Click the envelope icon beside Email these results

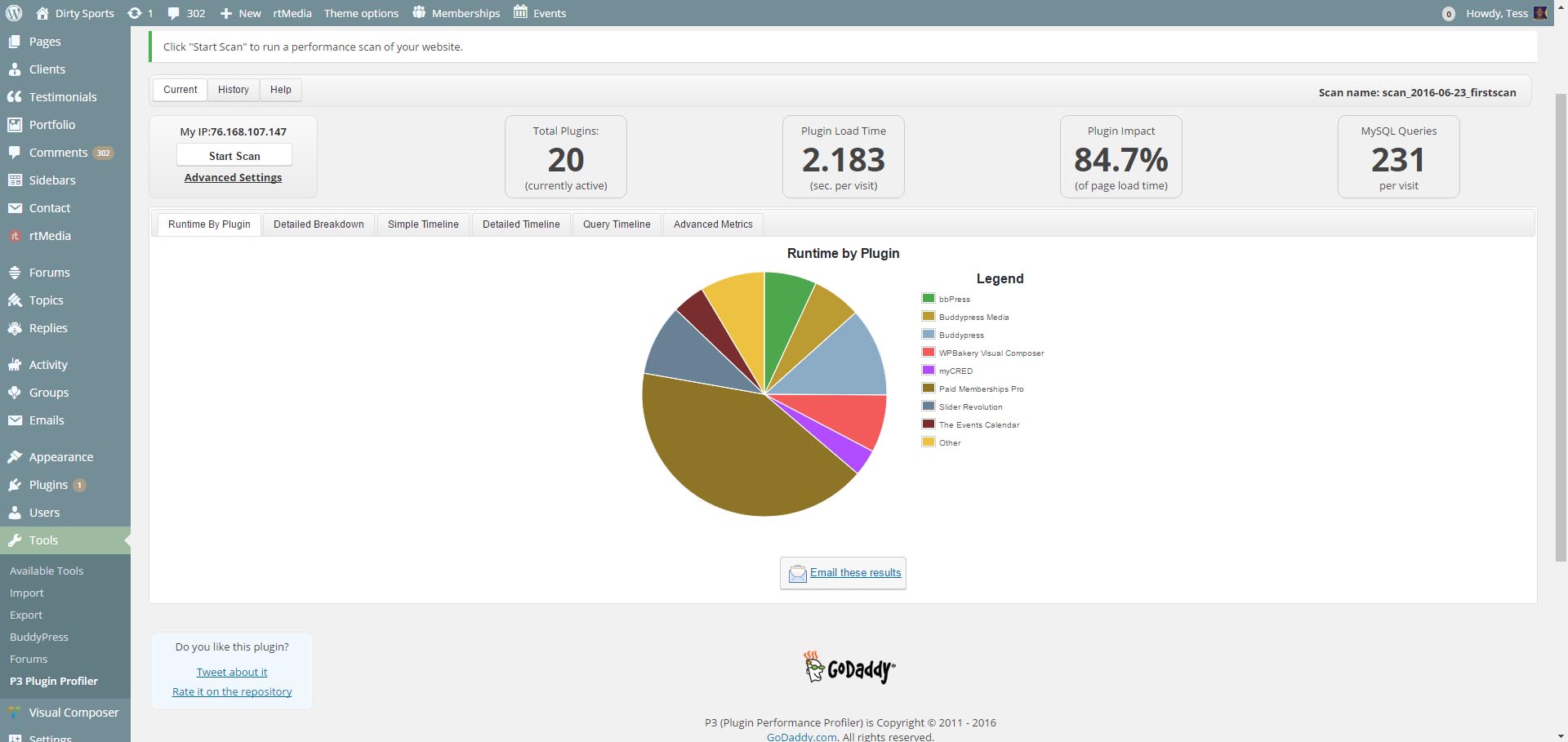point(797,574)
